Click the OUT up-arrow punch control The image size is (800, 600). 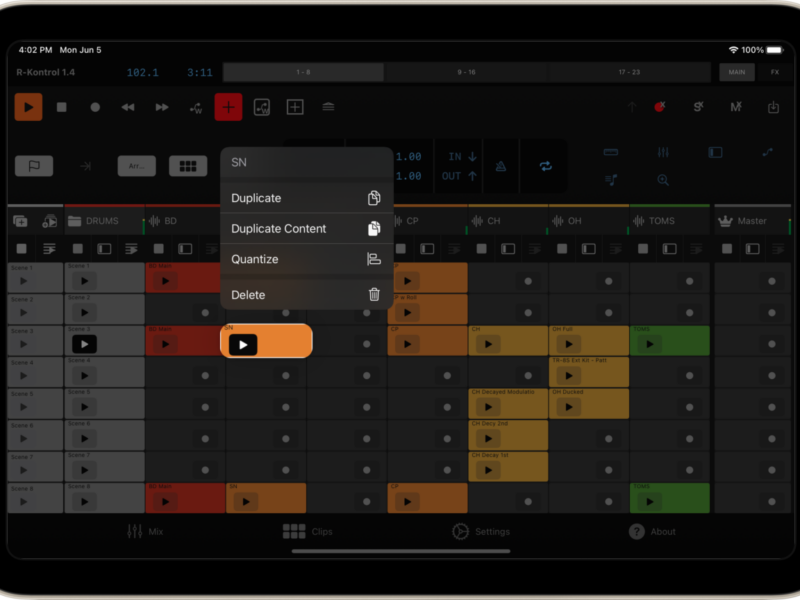click(x=459, y=176)
